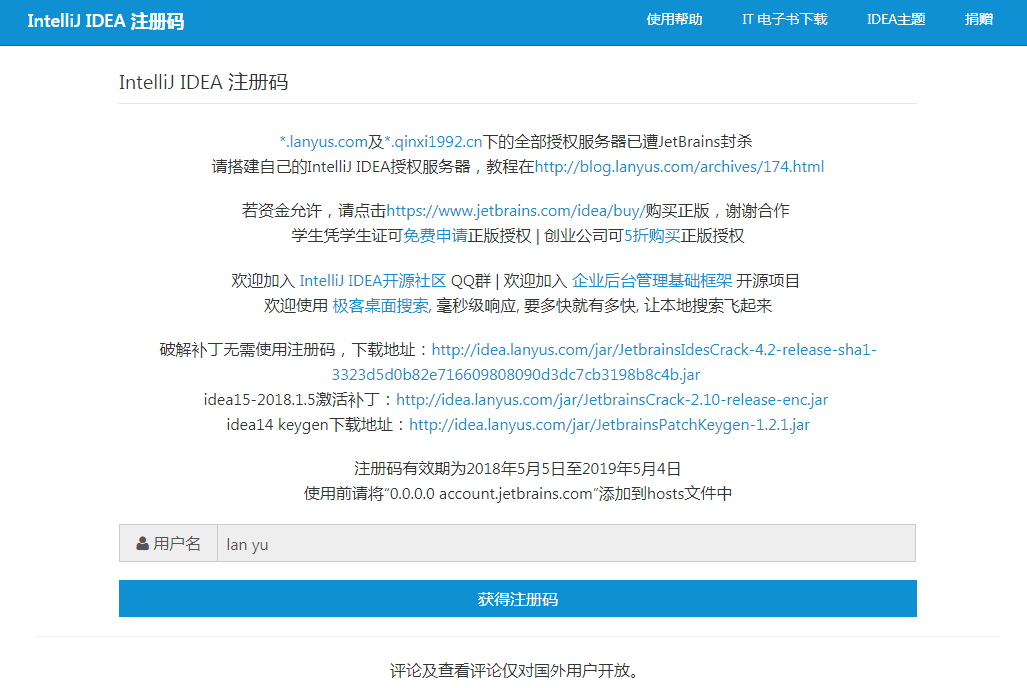The height and width of the screenshot is (688, 1027).
Task: Download JetbrainsCrack-2.10-release-enc.jar link
Action: [612, 400]
